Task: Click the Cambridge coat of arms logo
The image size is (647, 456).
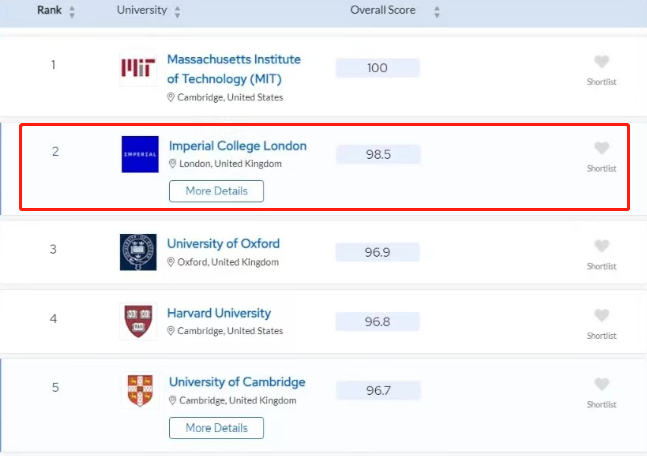Action: [x=140, y=390]
